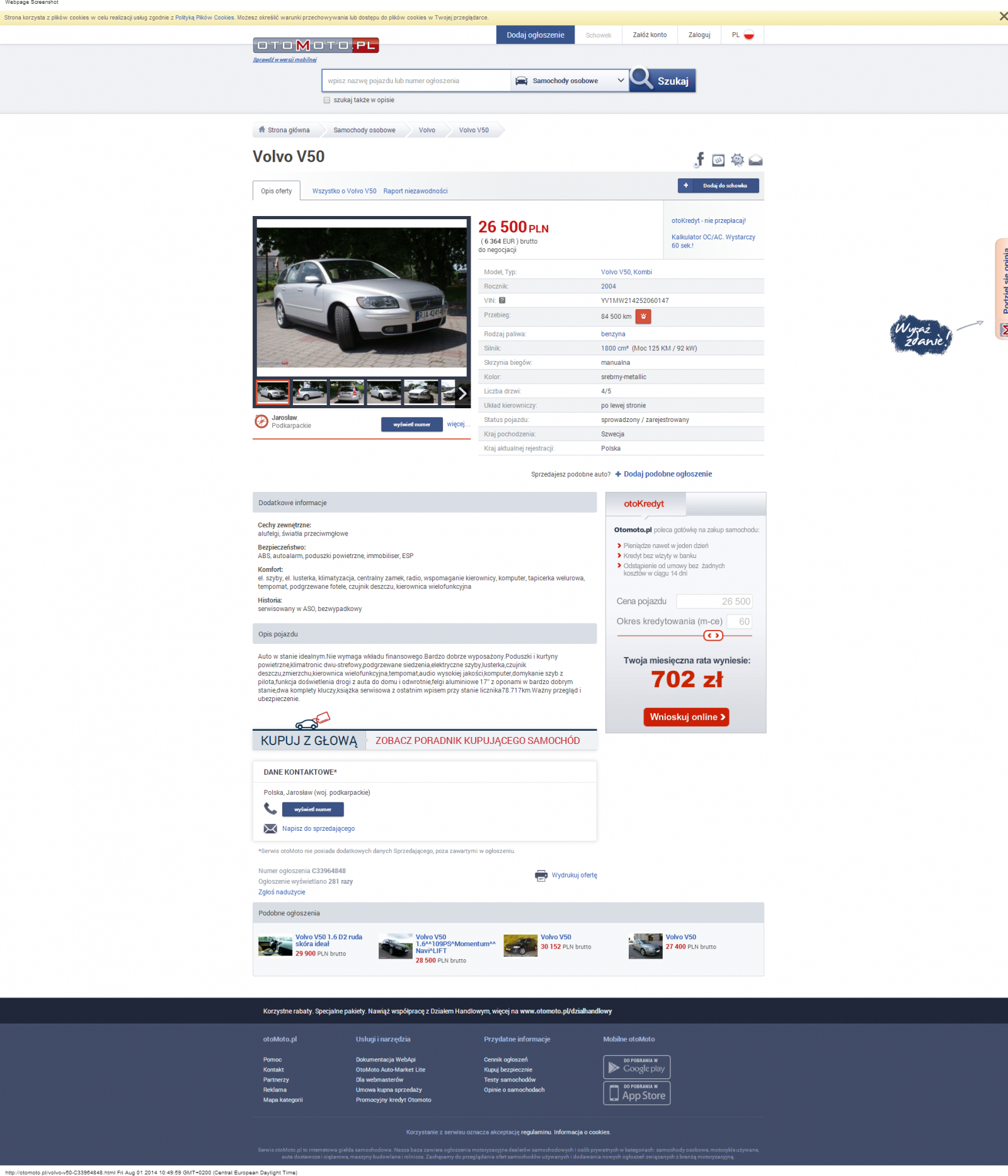This screenshot has width=1008, height=1176.
Task: Click the buyer's guide banner 'Zobacz poradnik kupującego samochód'
Action: [x=478, y=741]
